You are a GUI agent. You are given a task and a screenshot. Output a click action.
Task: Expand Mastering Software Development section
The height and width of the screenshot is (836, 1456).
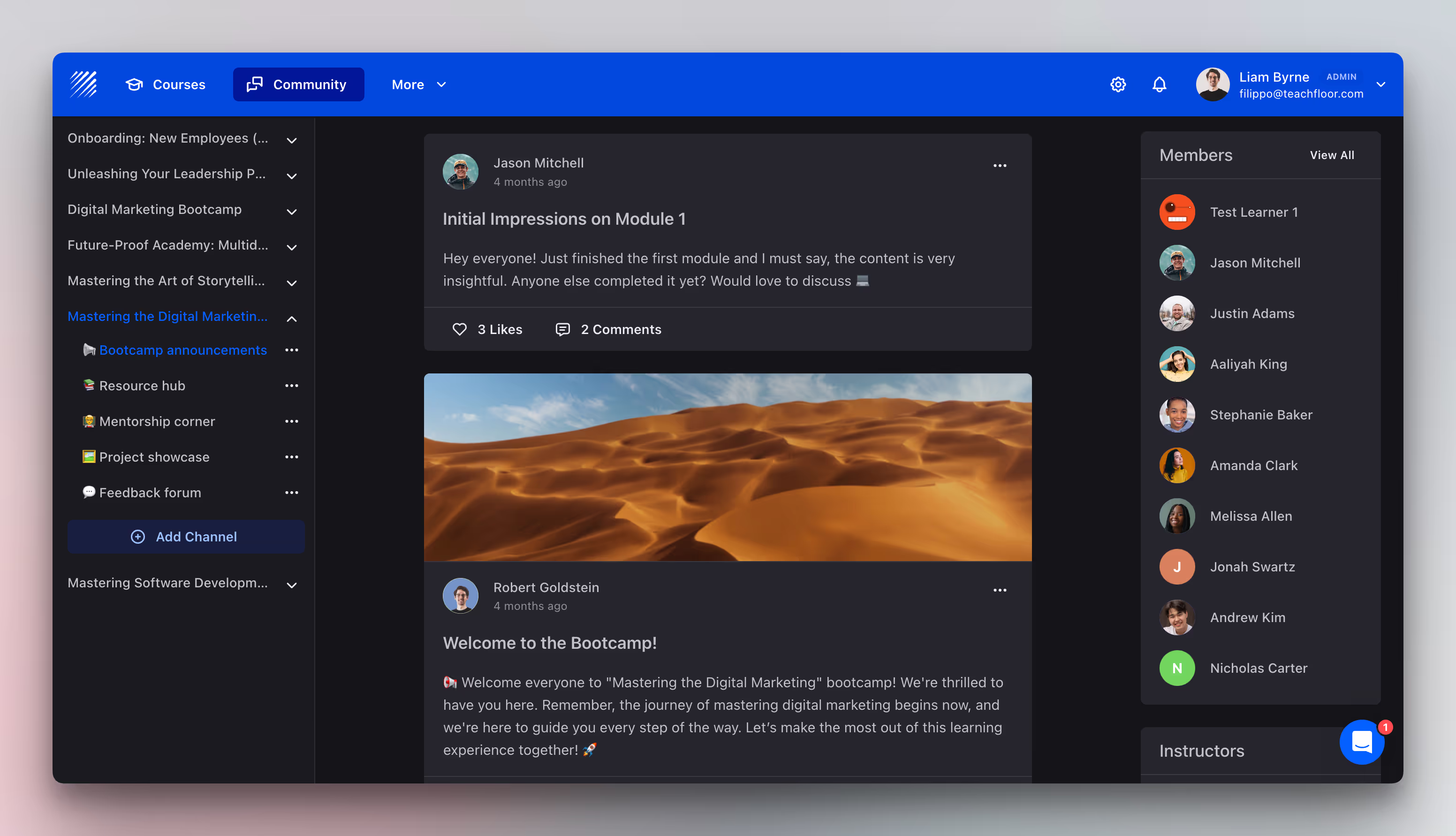point(292,585)
